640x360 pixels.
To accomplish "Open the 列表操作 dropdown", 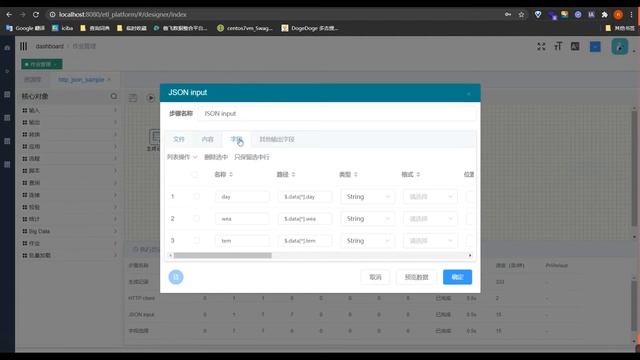I will 182,157.
